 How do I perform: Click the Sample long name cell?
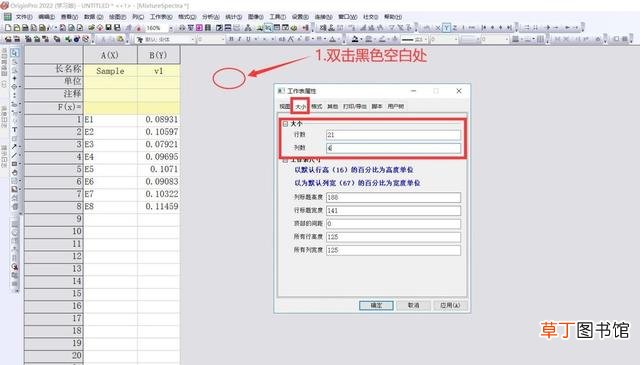pos(110,71)
